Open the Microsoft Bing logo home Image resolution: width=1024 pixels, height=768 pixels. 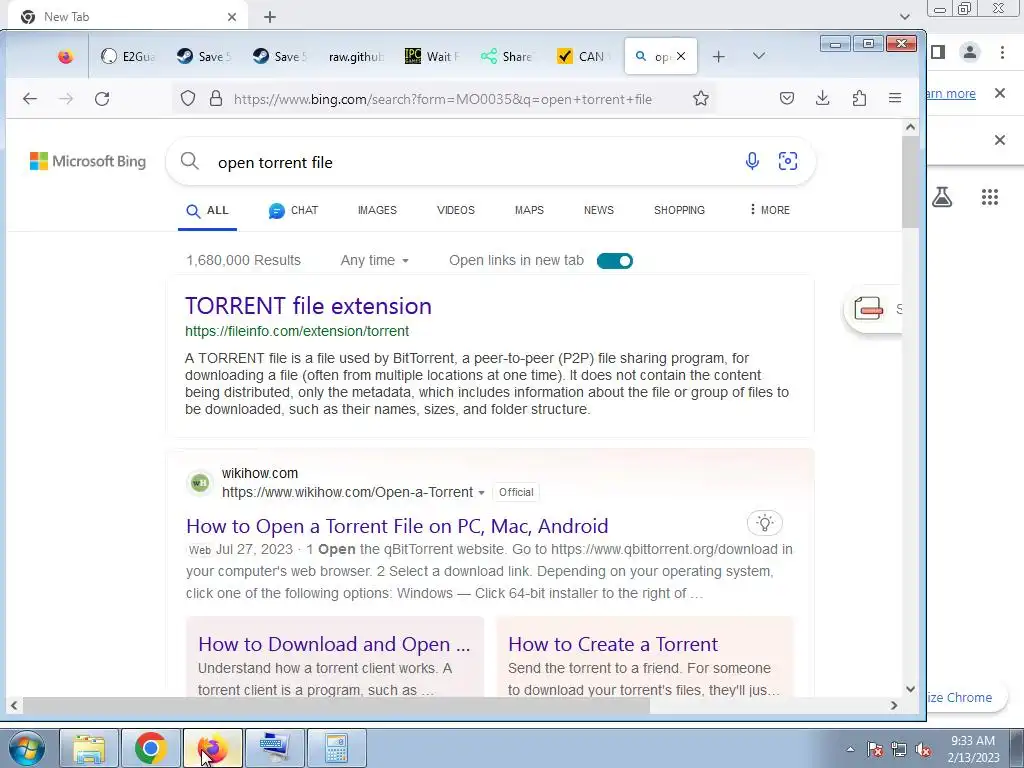pos(88,161)
